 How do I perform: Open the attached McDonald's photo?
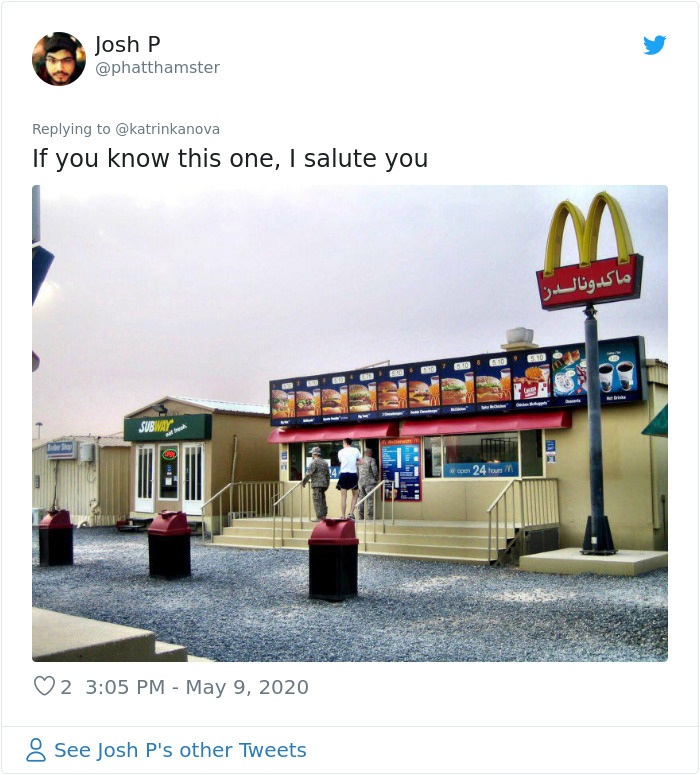(350, 423)
